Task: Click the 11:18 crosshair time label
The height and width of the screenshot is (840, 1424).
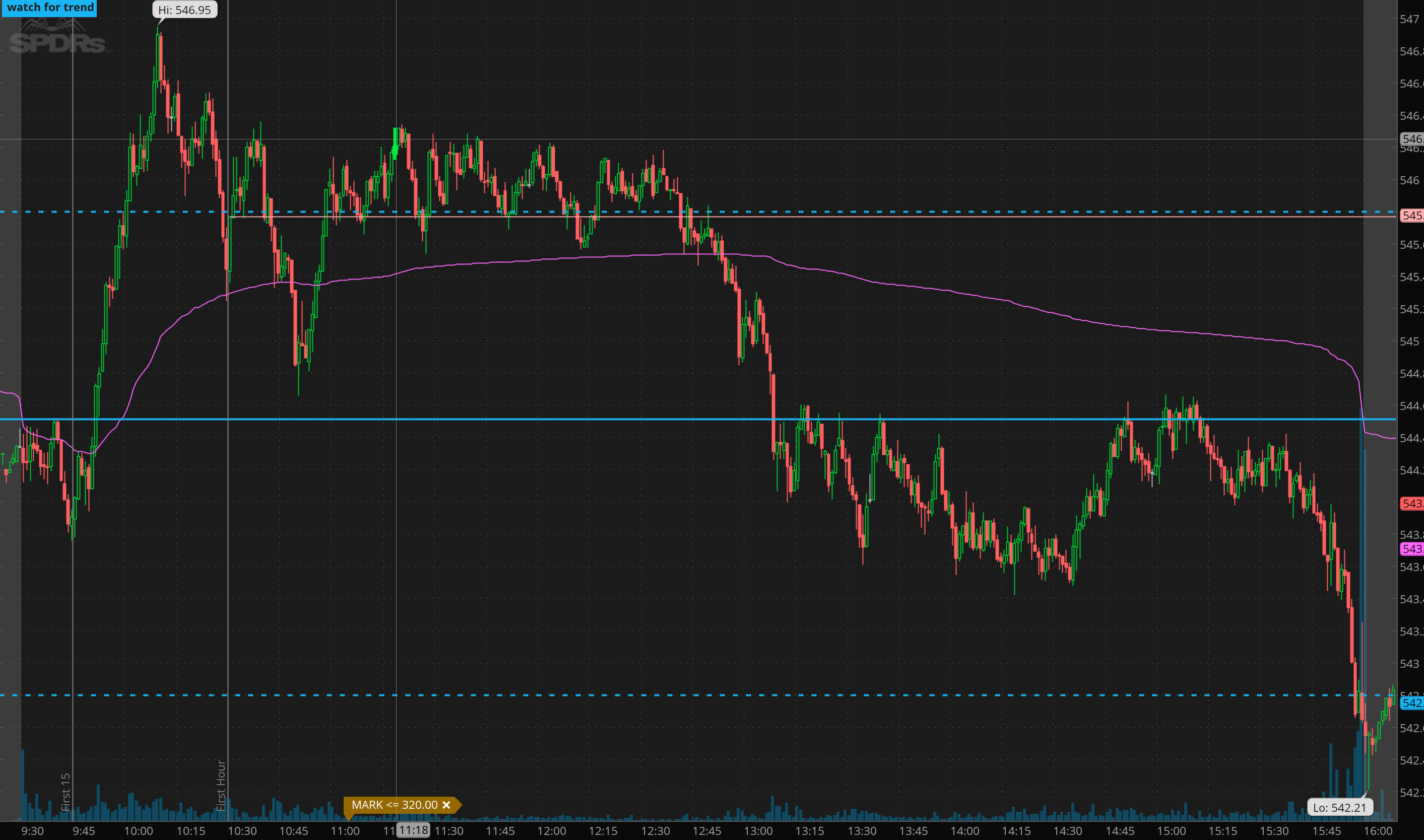Action: (x=413, y=830)
